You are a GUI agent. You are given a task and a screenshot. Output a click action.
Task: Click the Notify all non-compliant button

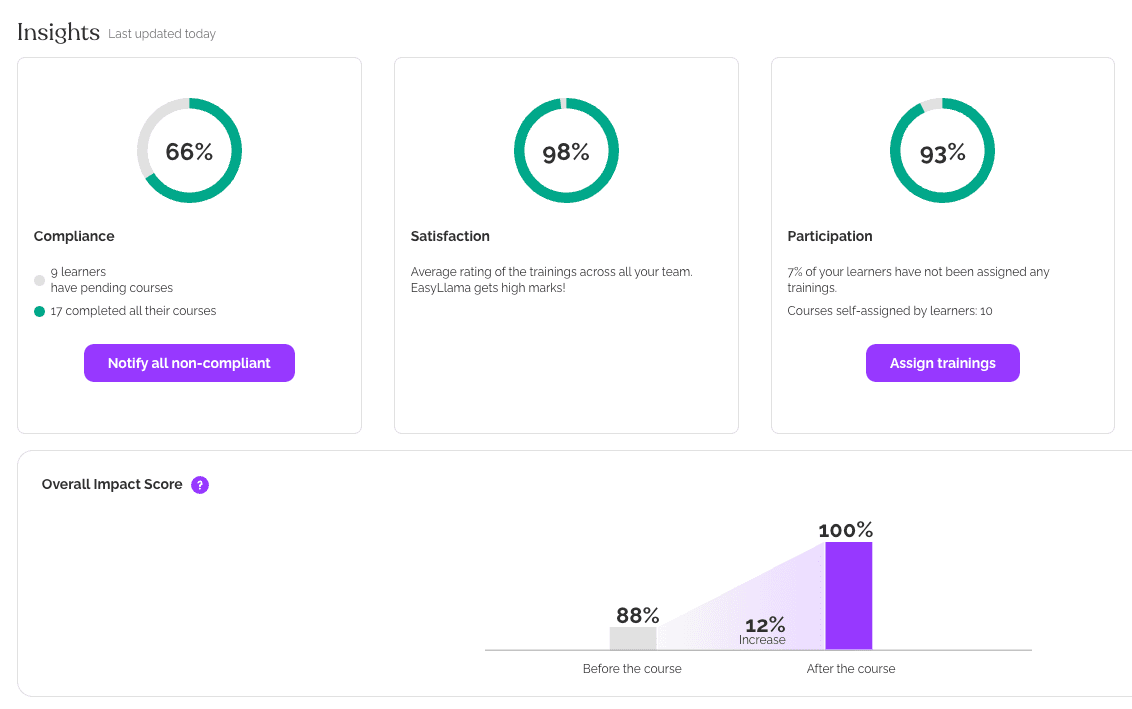pos(189,363)
